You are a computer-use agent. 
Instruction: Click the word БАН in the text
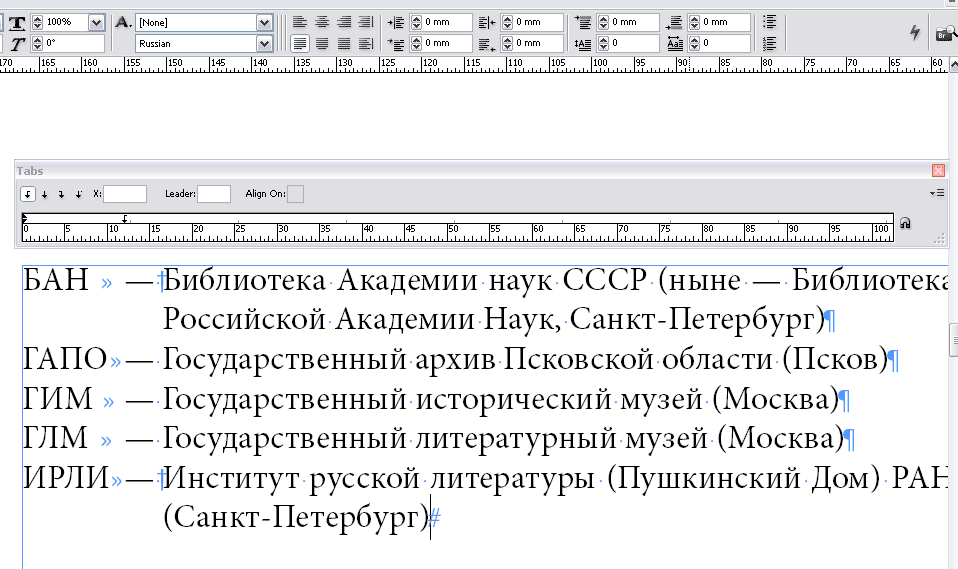pos(56,281)
